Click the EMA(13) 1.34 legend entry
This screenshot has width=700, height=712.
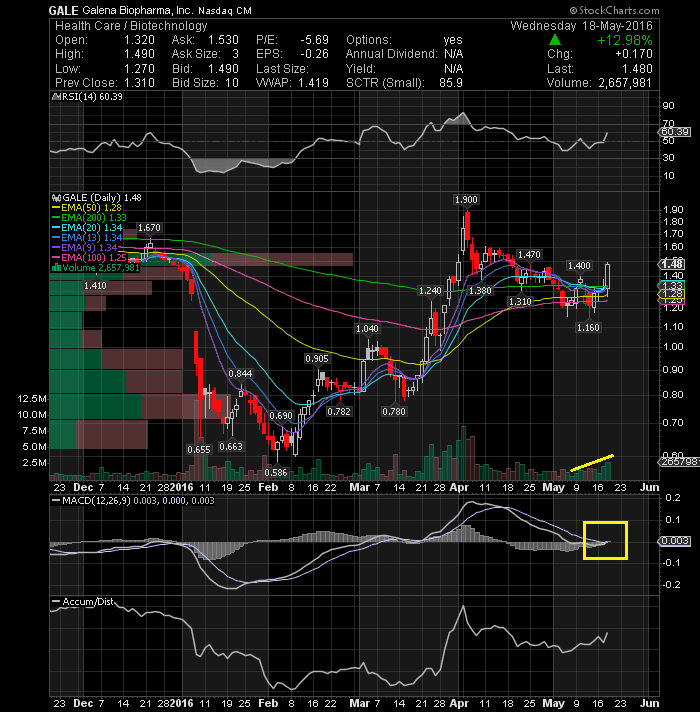92,237
